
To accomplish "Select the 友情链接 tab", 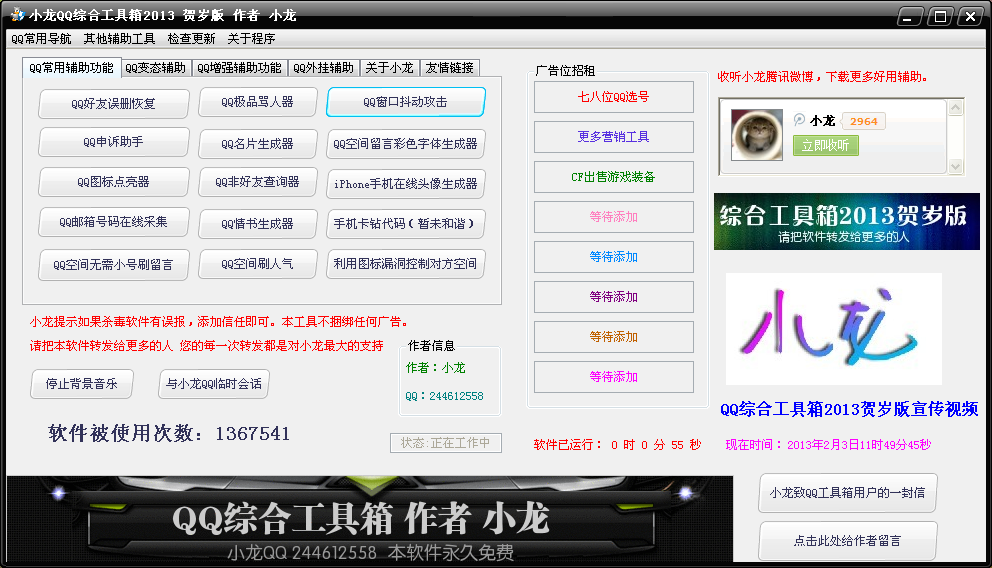I will click(x=450, y=68).
